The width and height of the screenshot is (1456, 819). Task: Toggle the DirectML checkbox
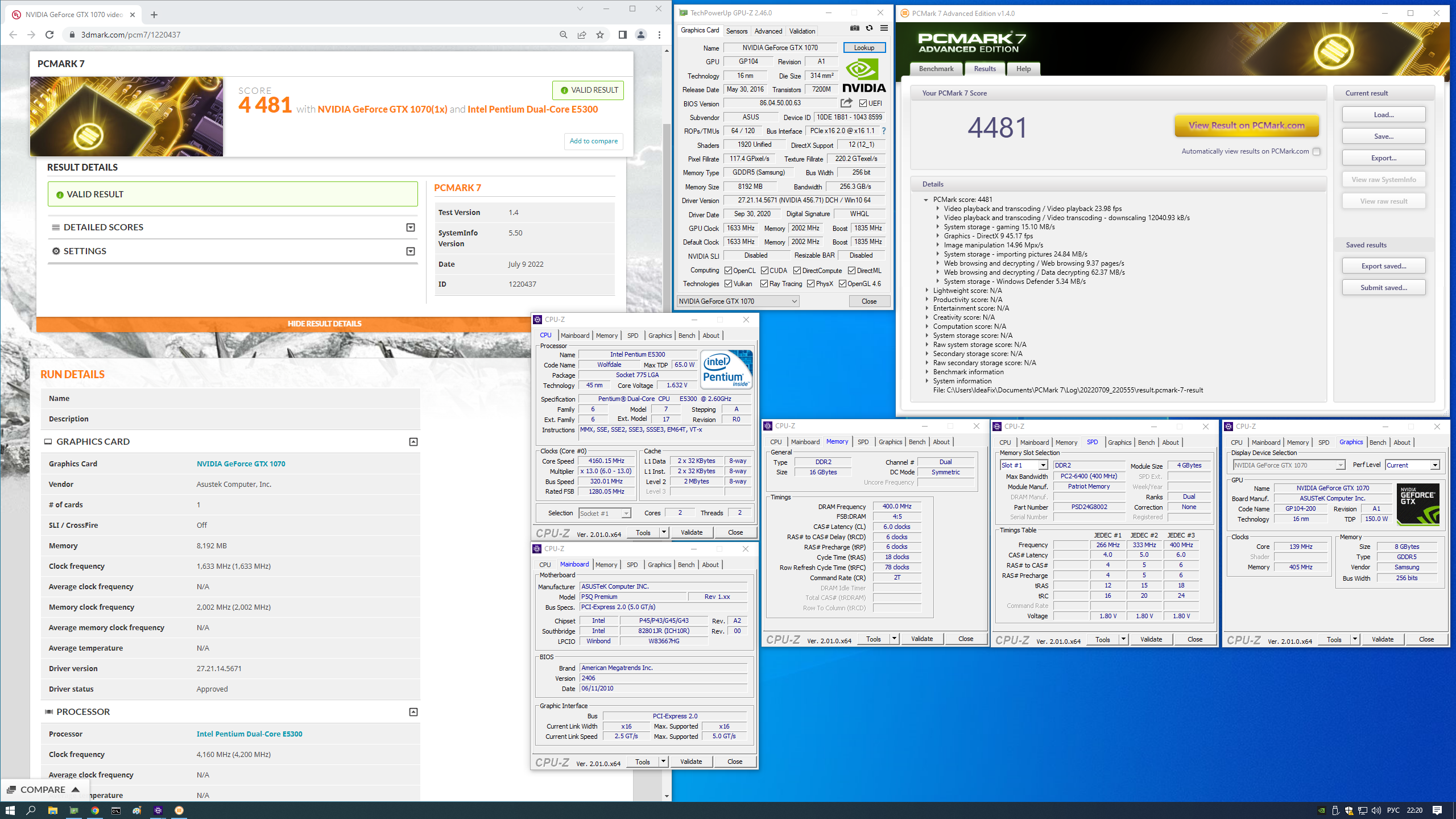point(851,271)
